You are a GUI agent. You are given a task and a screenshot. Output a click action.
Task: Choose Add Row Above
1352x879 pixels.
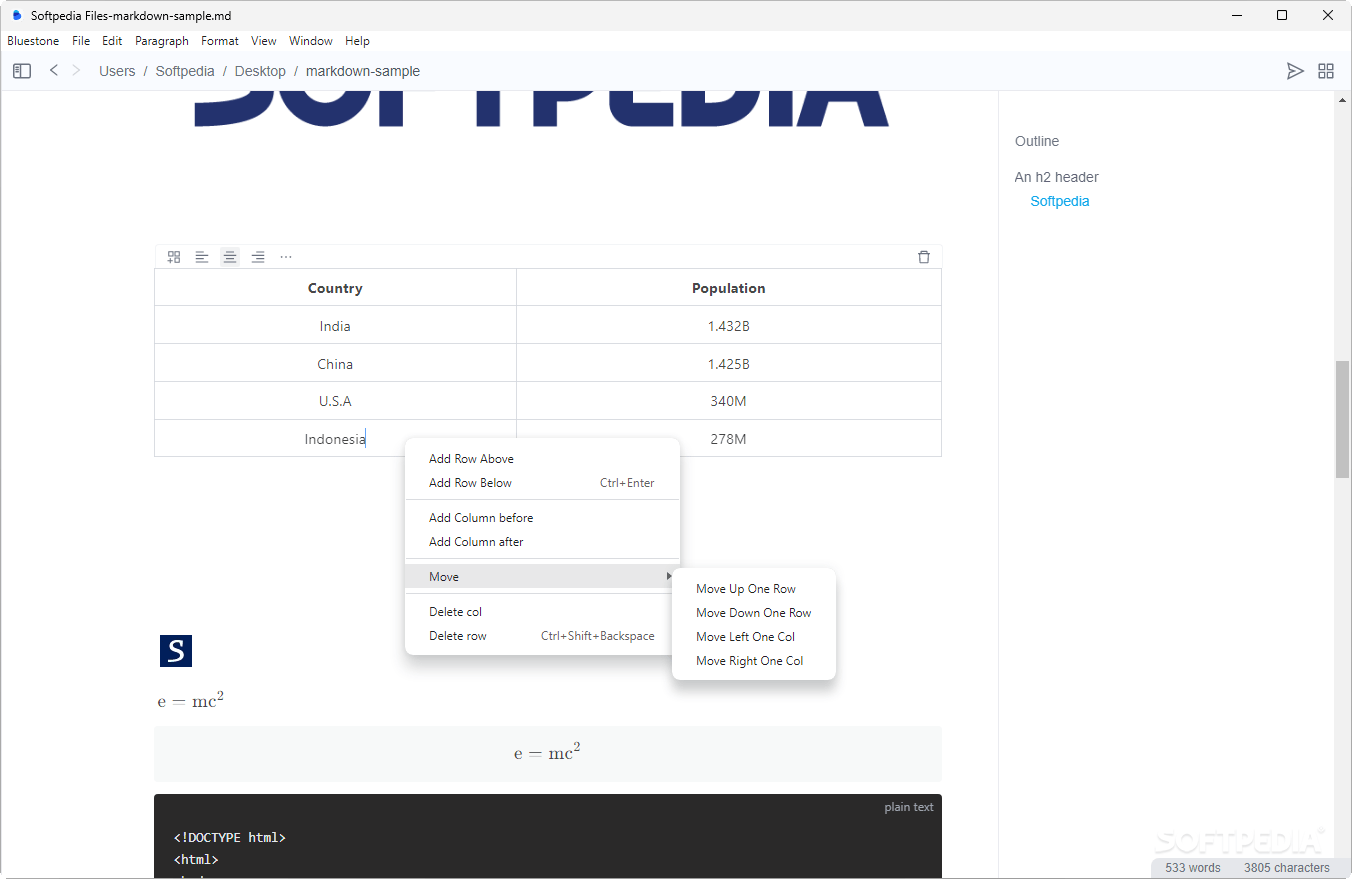(x=542, y=459)
